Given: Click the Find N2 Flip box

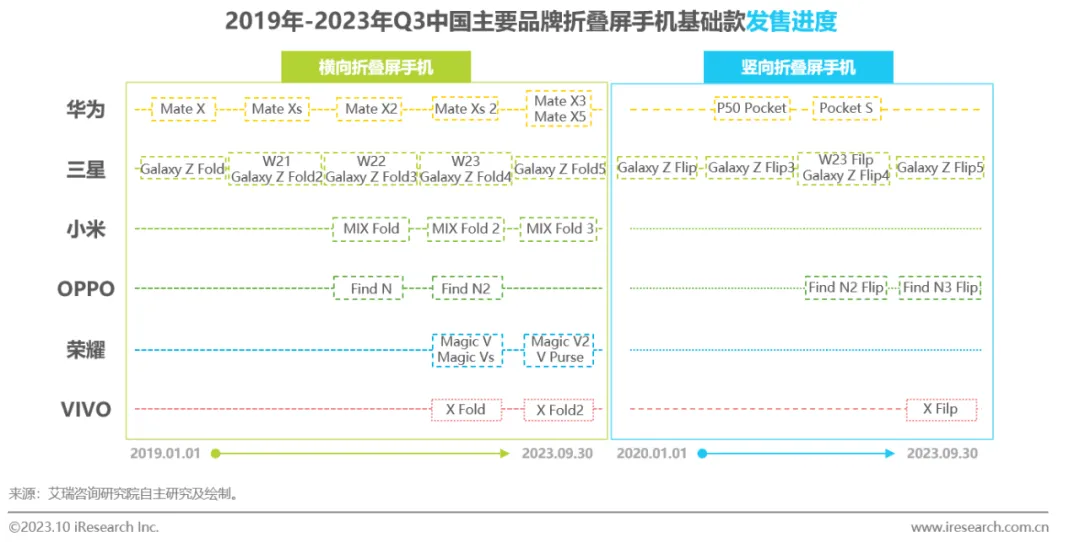Looking at the screenshot, I should click(x=846, y=287).
